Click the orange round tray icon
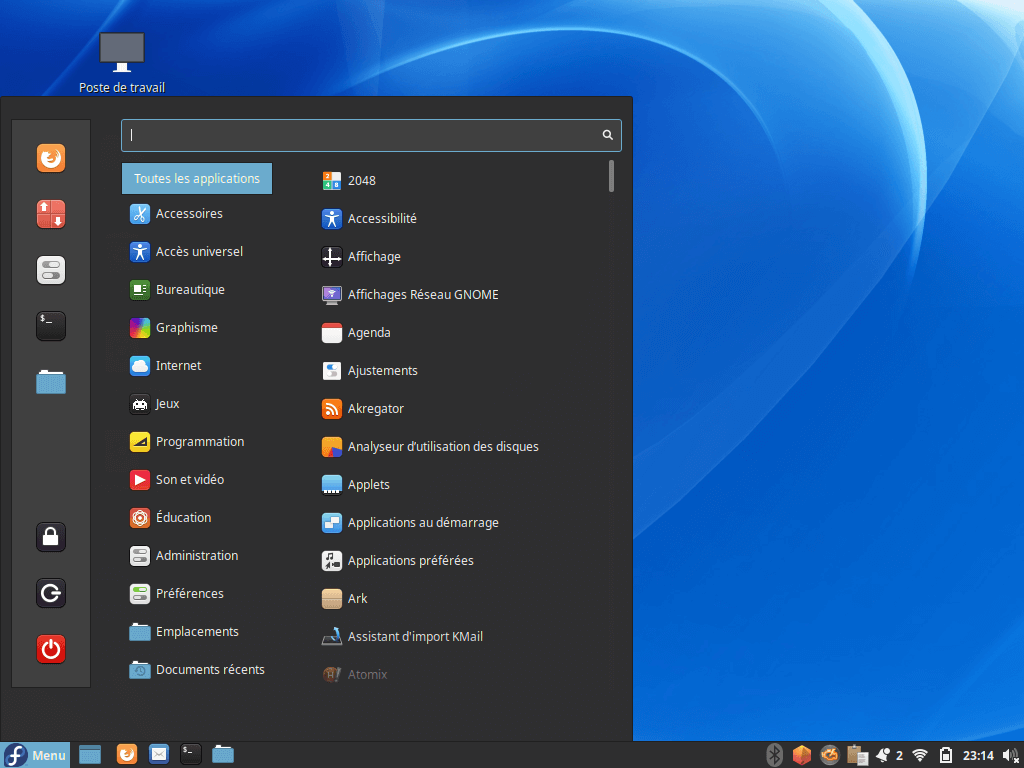Image resolution: width=1024 pixels, height=768 pixels. tap(829, 756)
